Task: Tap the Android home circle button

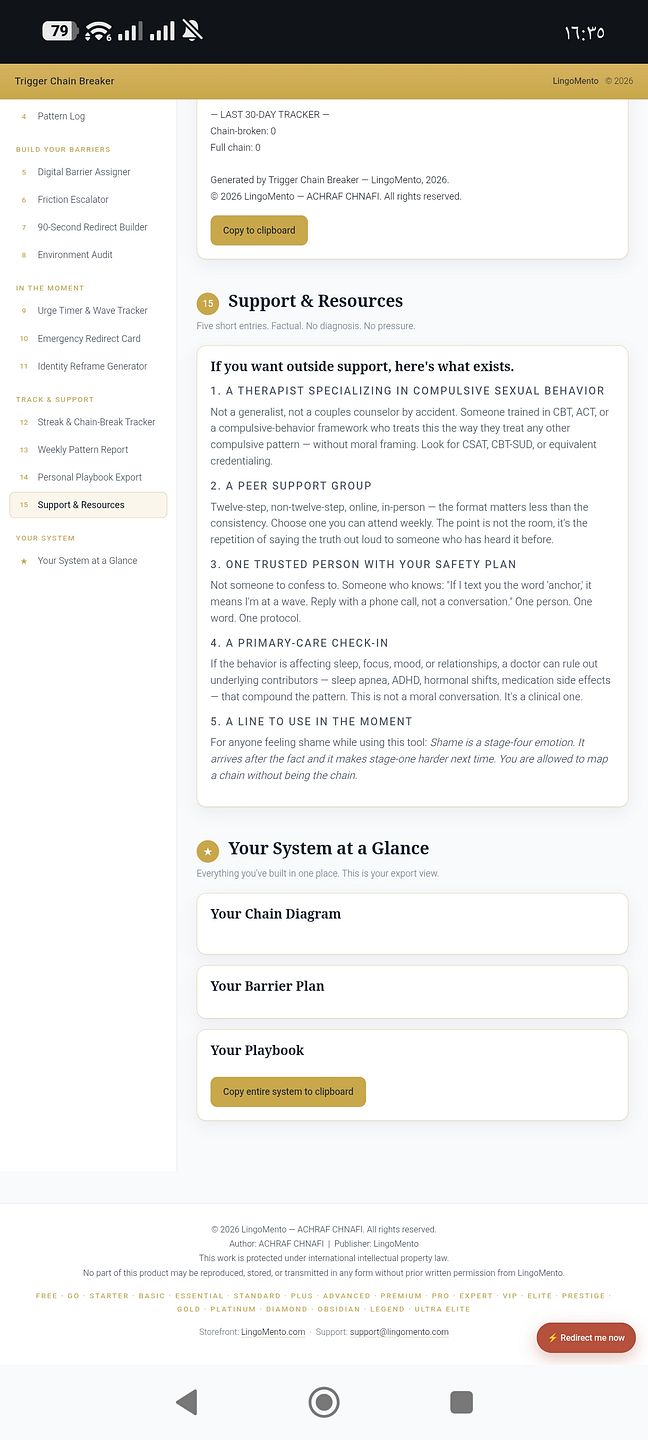Action: 324,1402
